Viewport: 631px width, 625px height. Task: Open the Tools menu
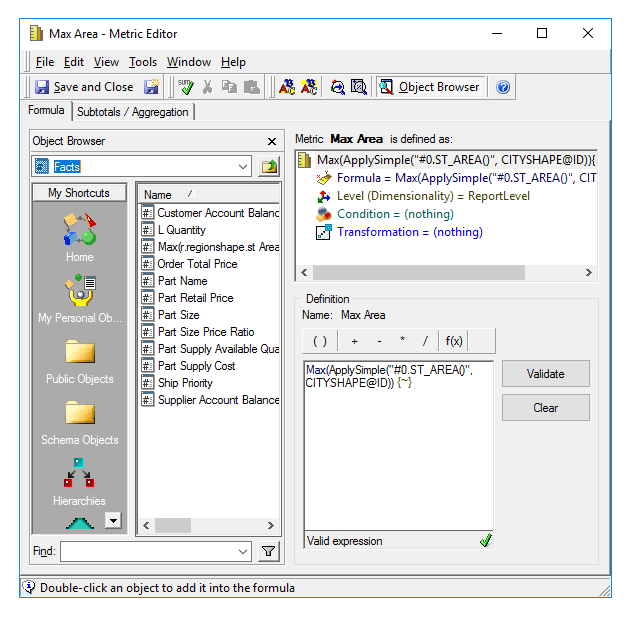(142, 62)
